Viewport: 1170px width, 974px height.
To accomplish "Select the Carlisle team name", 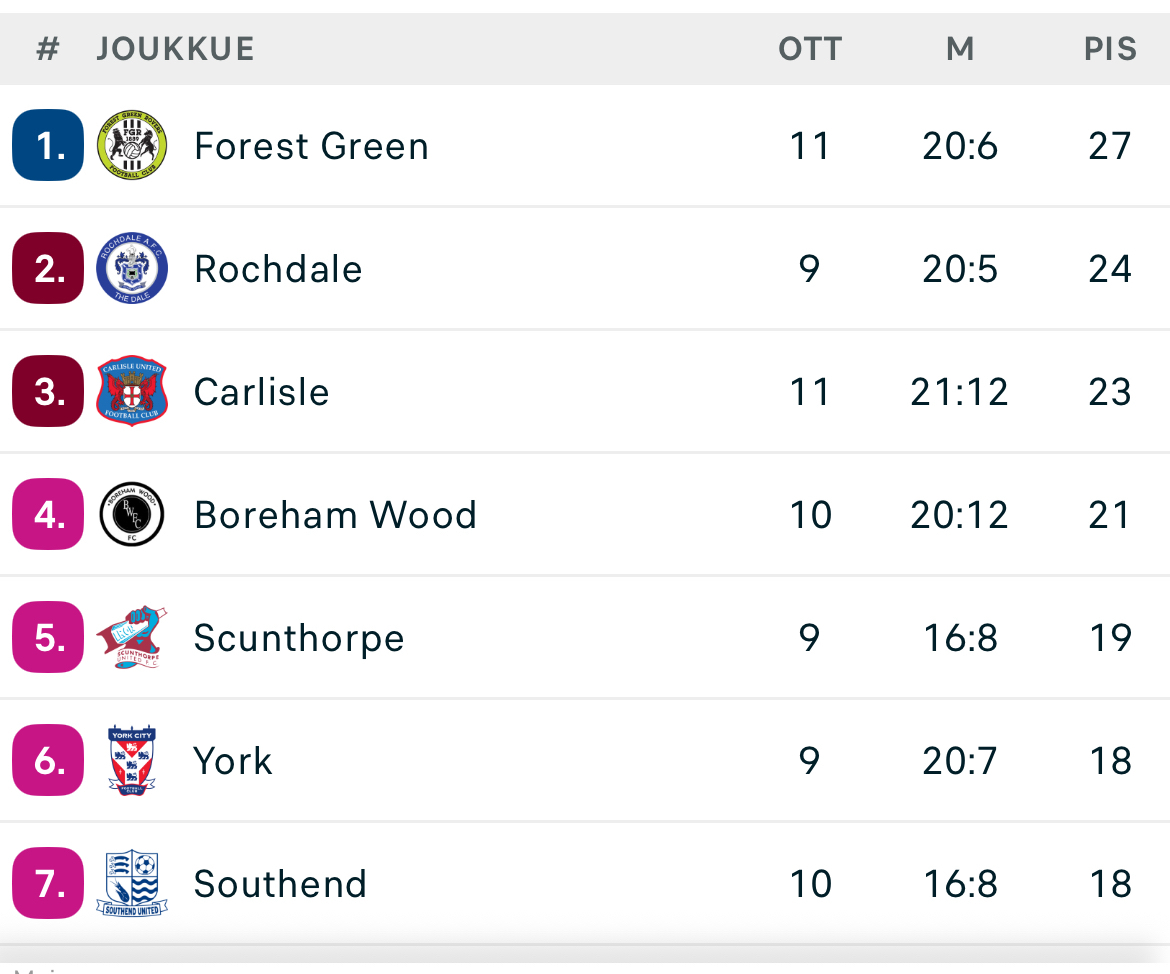I will click(262, 392).
